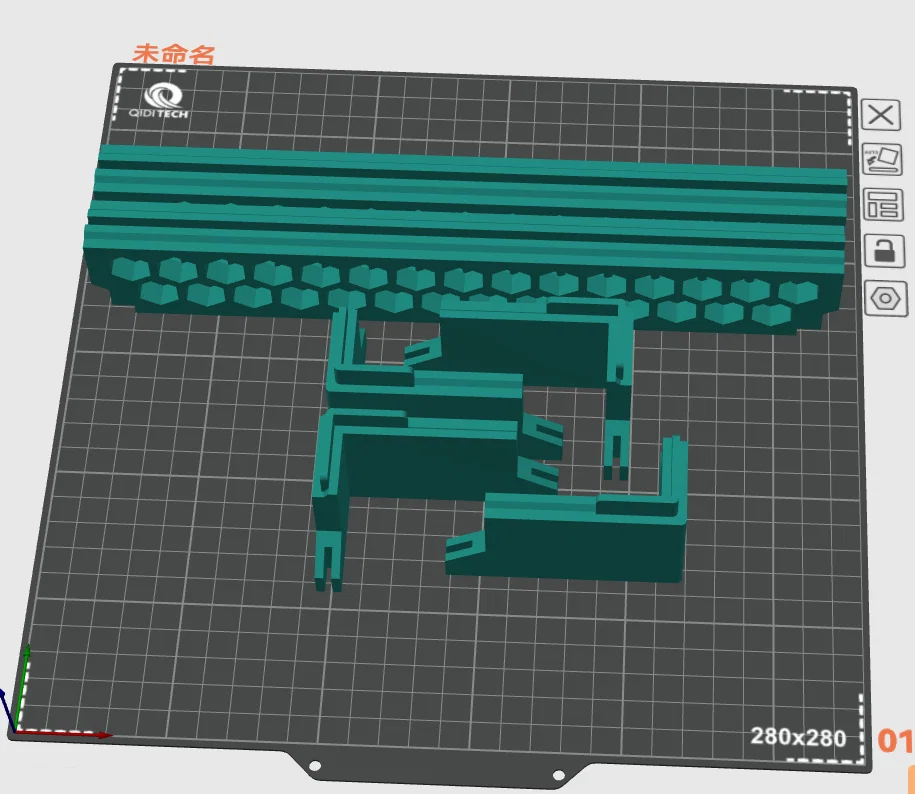Toggle the plate lock icon
The height and width of the screenshot is (794, 915).
click(884, 251)
